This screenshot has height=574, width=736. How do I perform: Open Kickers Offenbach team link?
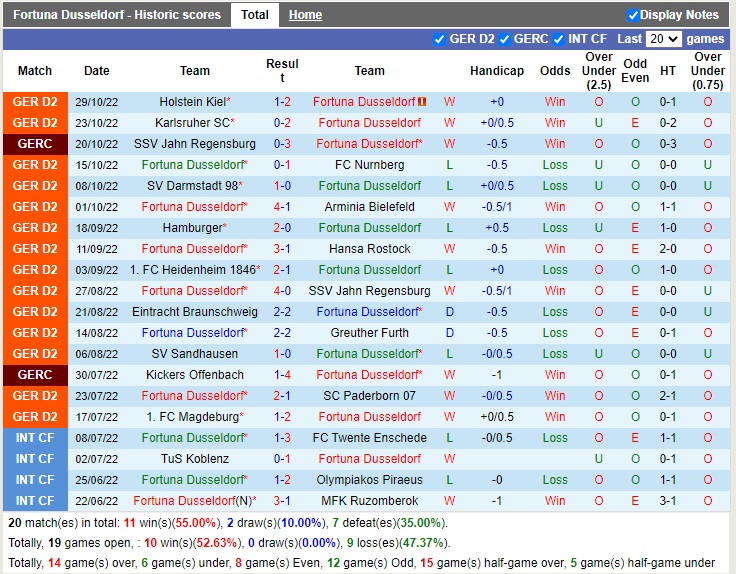tap(194, 375)
